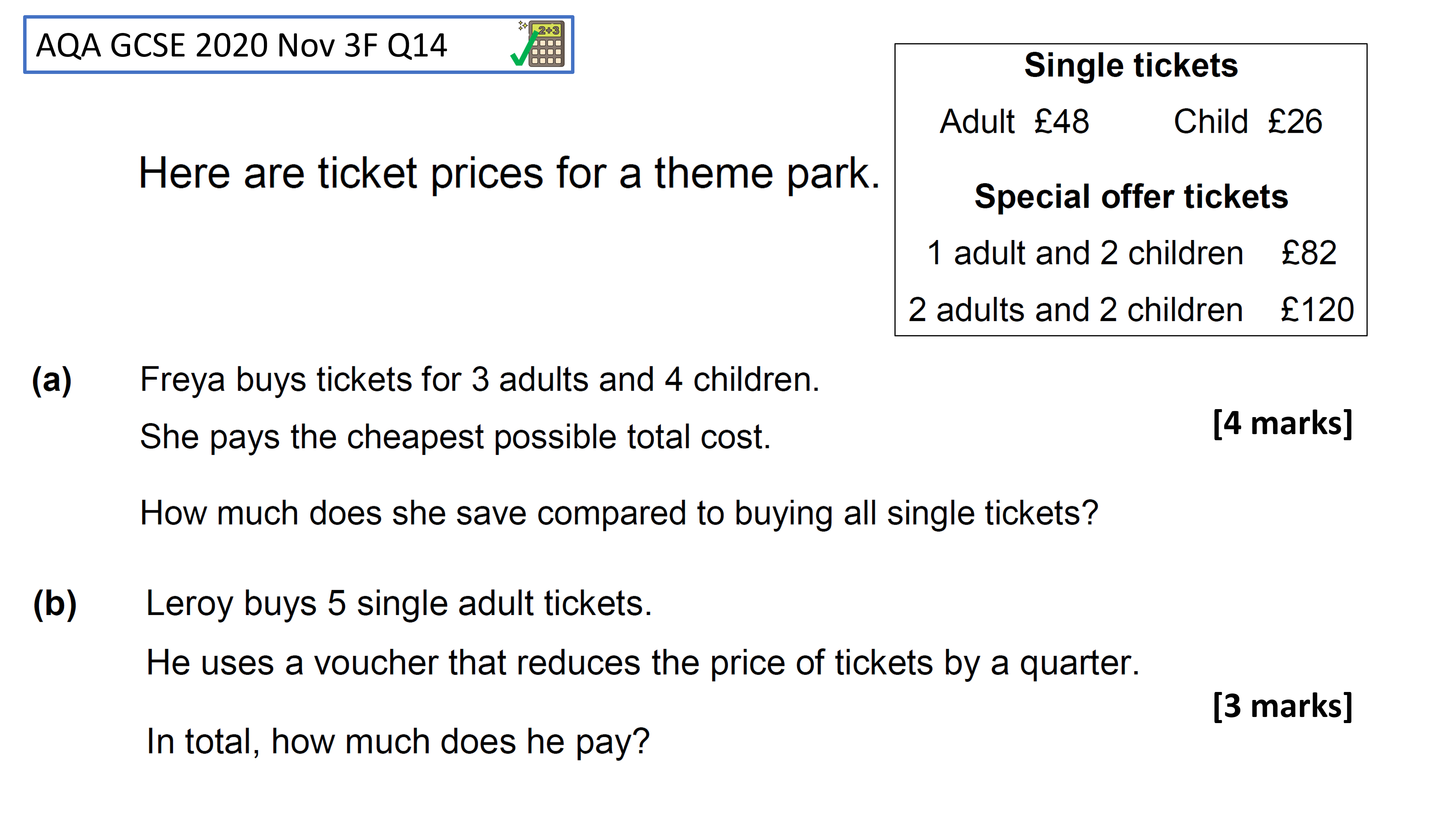The image size is (1456, 819).
Task: Select the Child £26 price
Action: point(1248,121)
